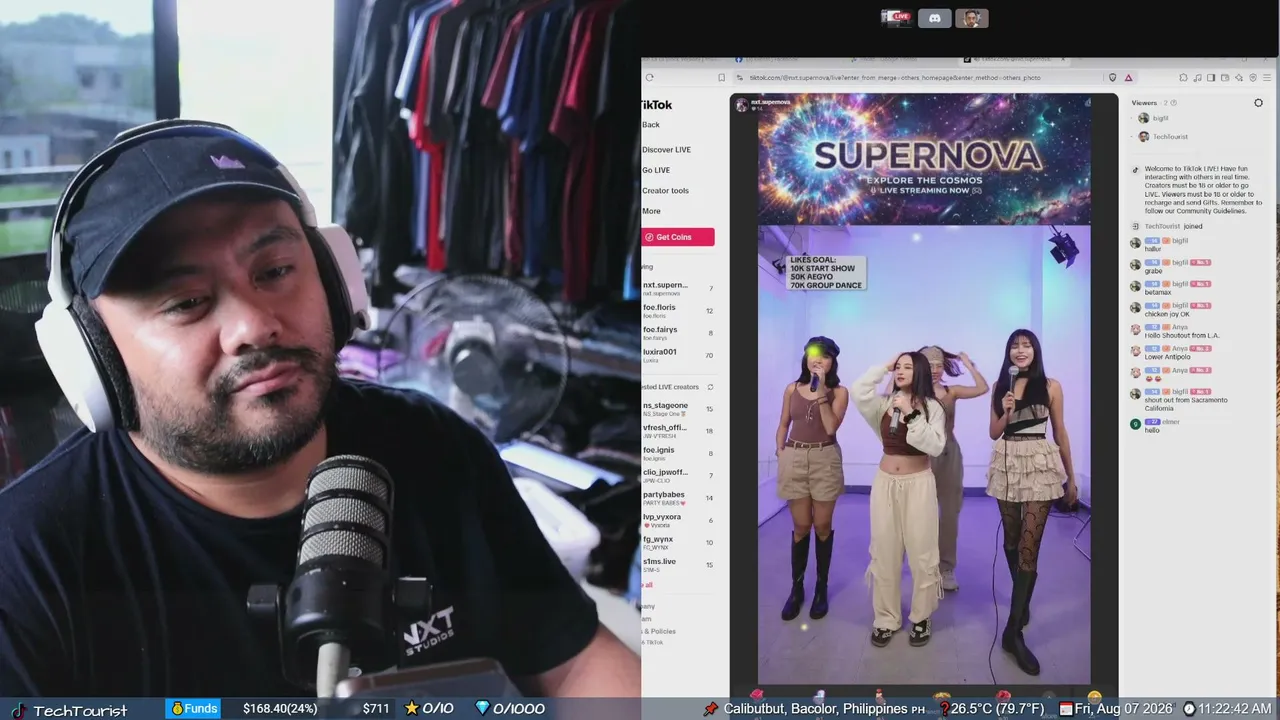The height and width of the screenshot is (720, 1280).
Task: Click the "grabe" chat message
Action: (x=1153, y=271)
